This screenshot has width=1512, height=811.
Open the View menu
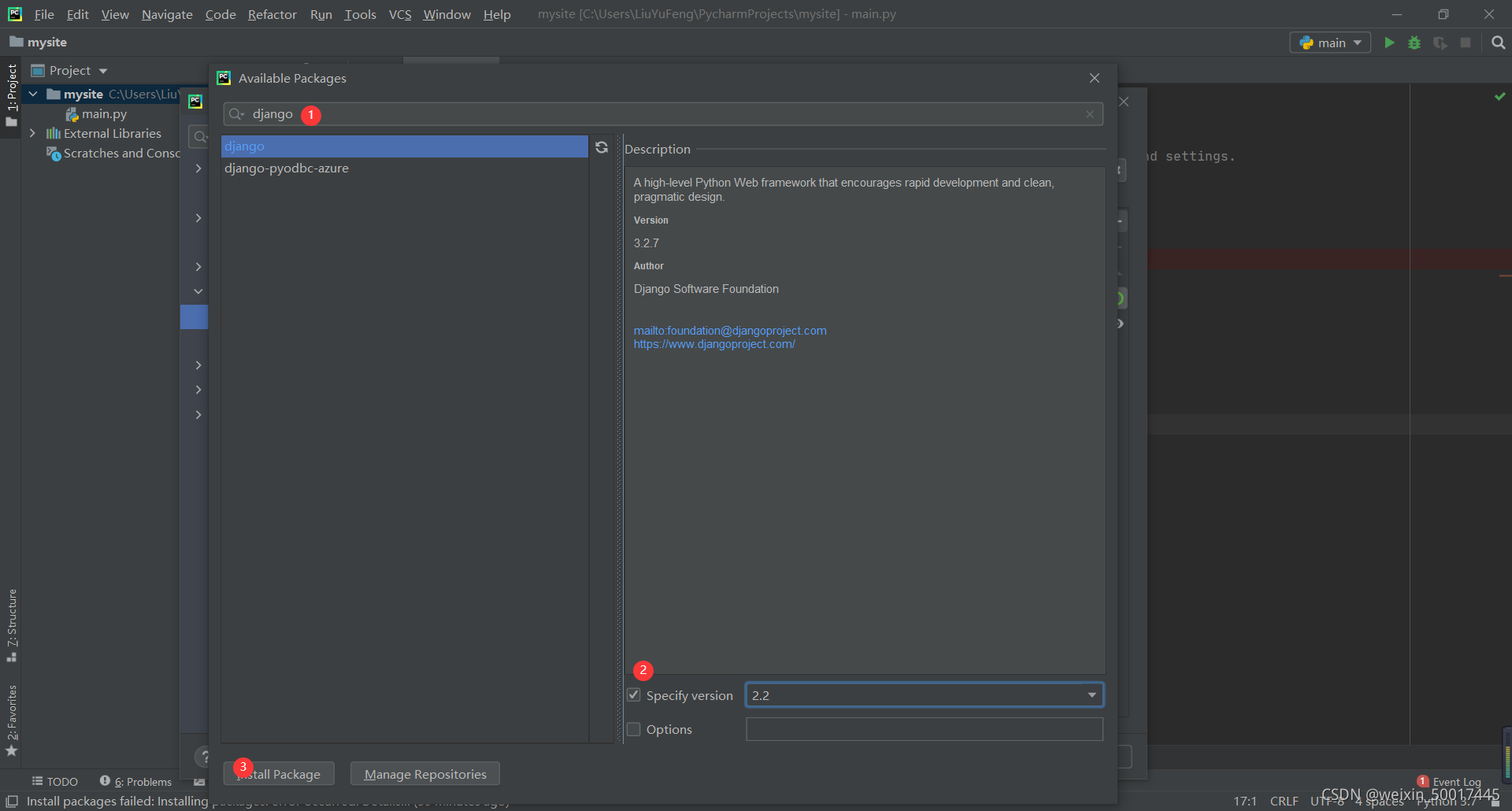pyautogui.click(x=115, y=14)
